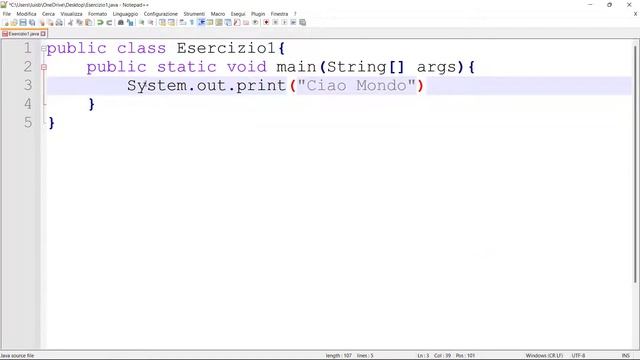The height and width of the screenshot is (360, 640).
Task: Play back recorded macro icon
Action: pyautogui.click(x=284, y=22)
